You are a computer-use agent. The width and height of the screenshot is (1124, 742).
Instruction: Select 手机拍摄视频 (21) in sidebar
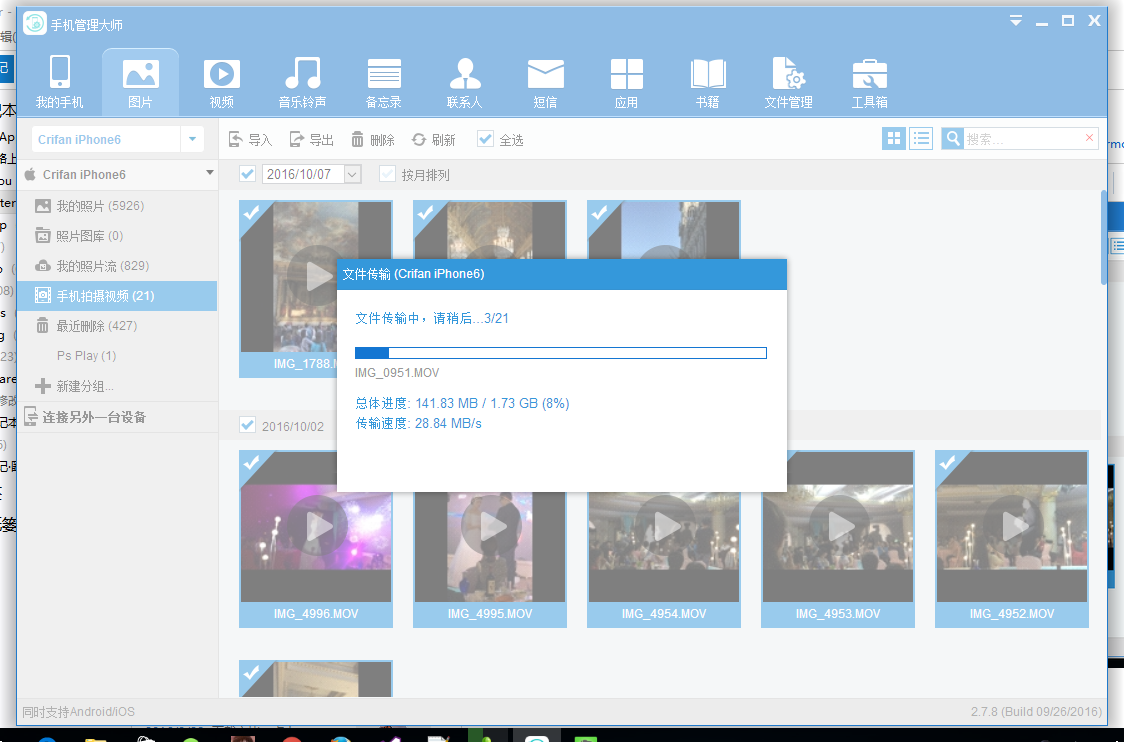point(118,296)
